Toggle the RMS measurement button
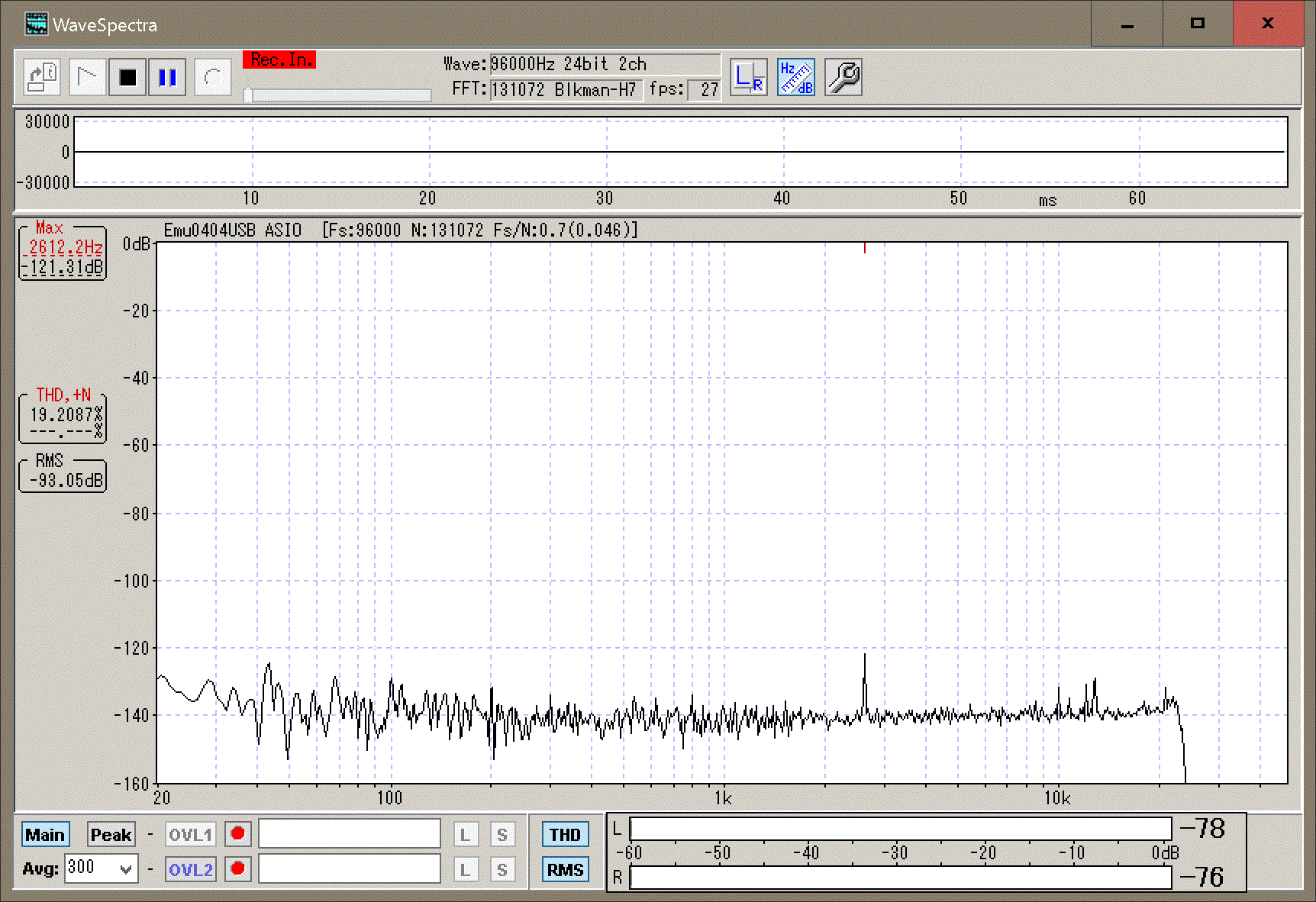 coord(565,870)
